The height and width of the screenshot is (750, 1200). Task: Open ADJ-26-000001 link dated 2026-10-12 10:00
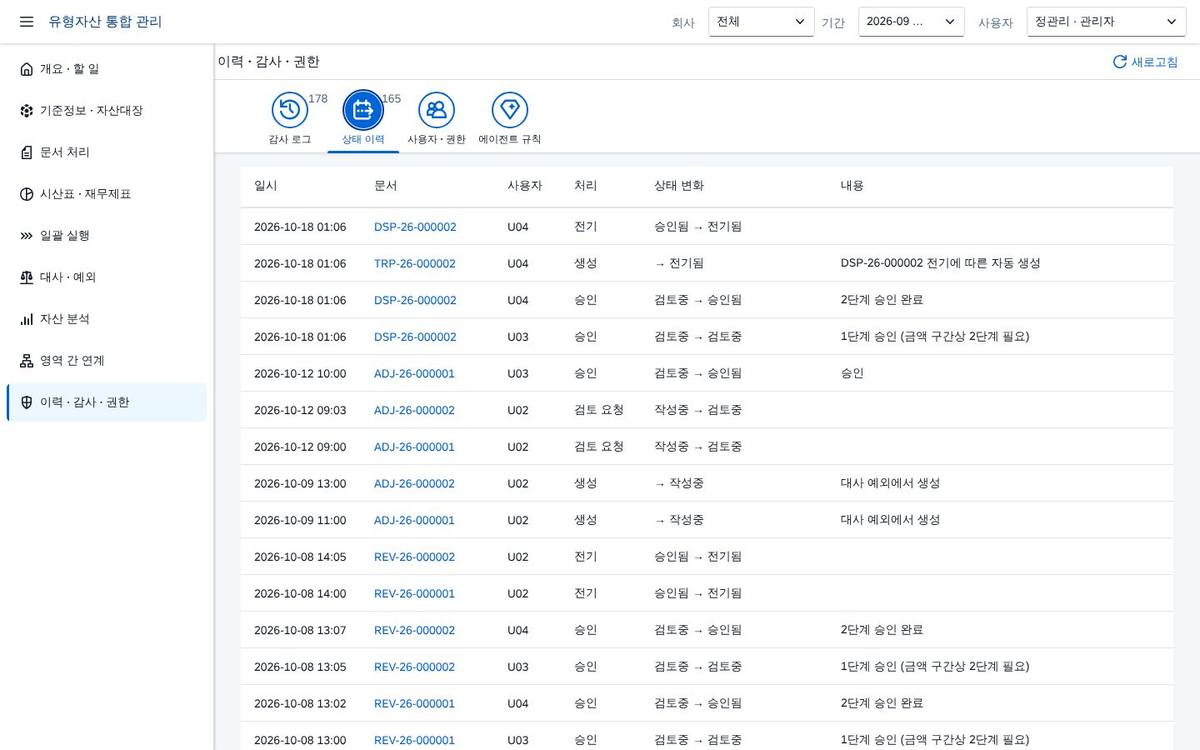(x=414, y=374)
